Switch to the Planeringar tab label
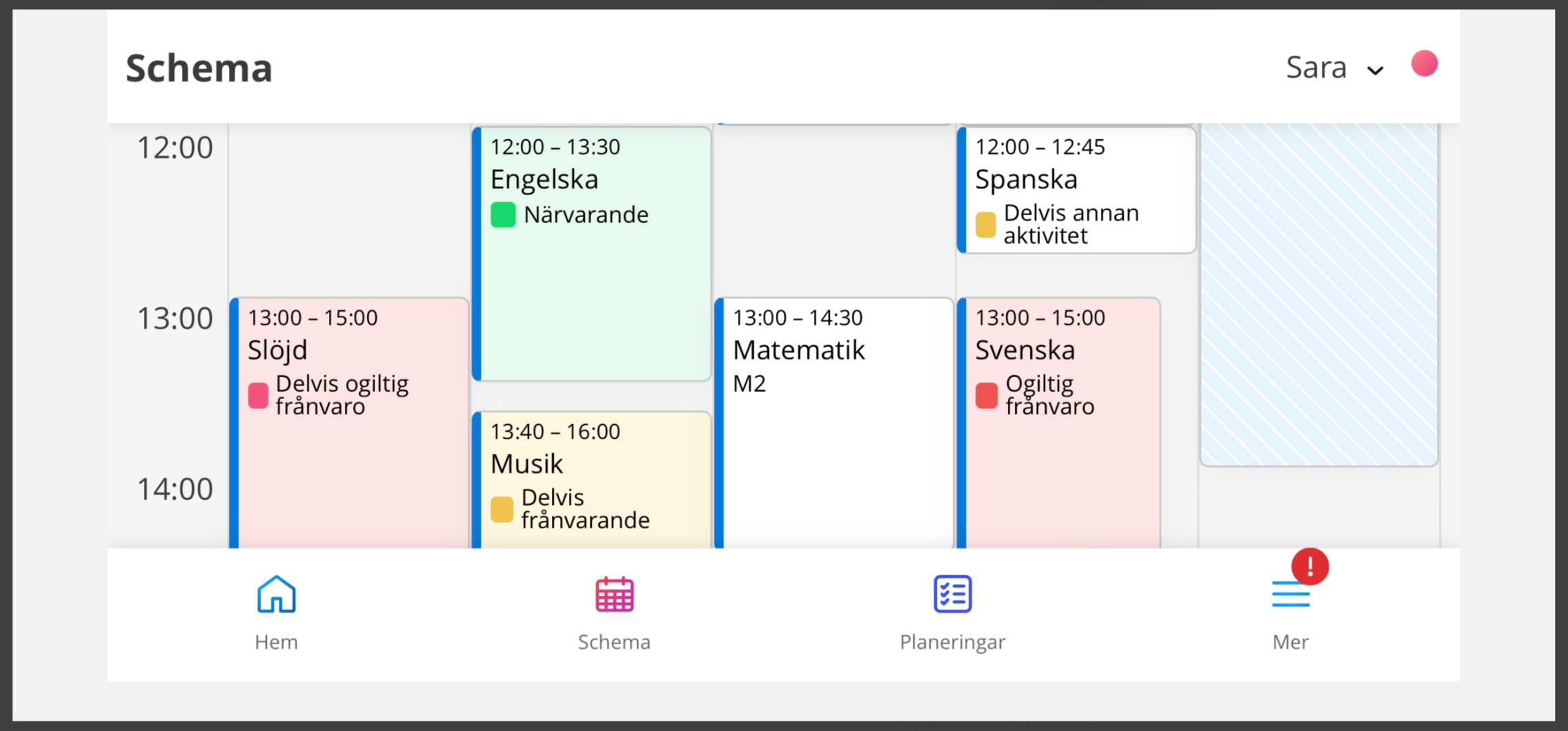 (x=953, y=642)
